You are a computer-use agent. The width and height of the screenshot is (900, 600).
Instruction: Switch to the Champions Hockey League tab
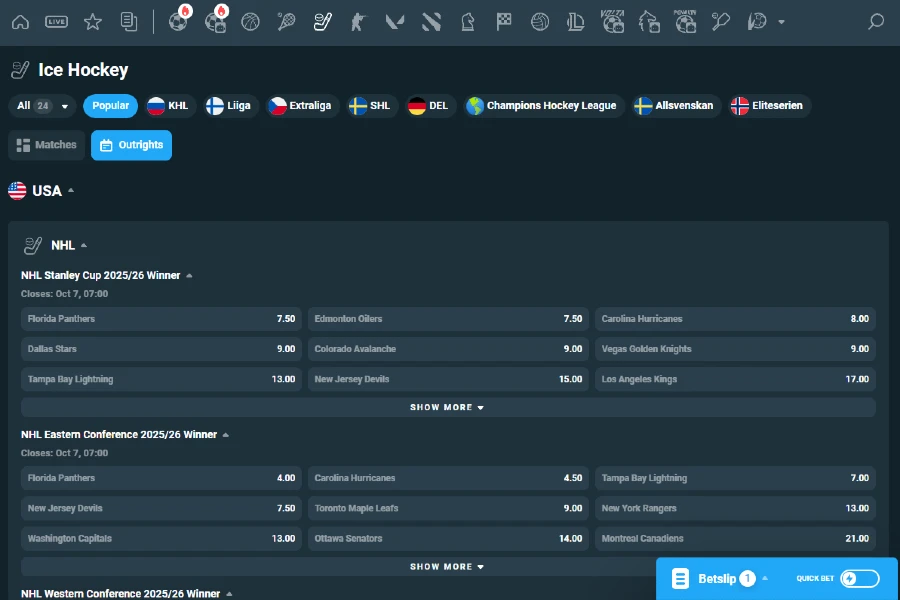click(543, 105)
